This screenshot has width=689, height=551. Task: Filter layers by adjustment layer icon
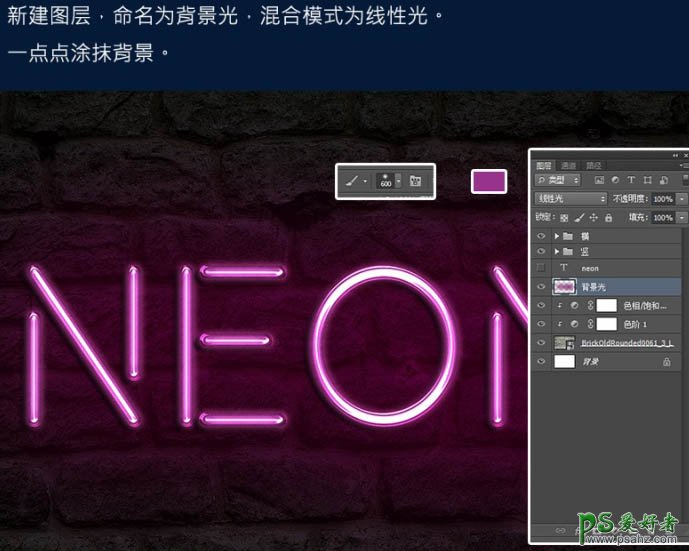(x=615, y=180)
